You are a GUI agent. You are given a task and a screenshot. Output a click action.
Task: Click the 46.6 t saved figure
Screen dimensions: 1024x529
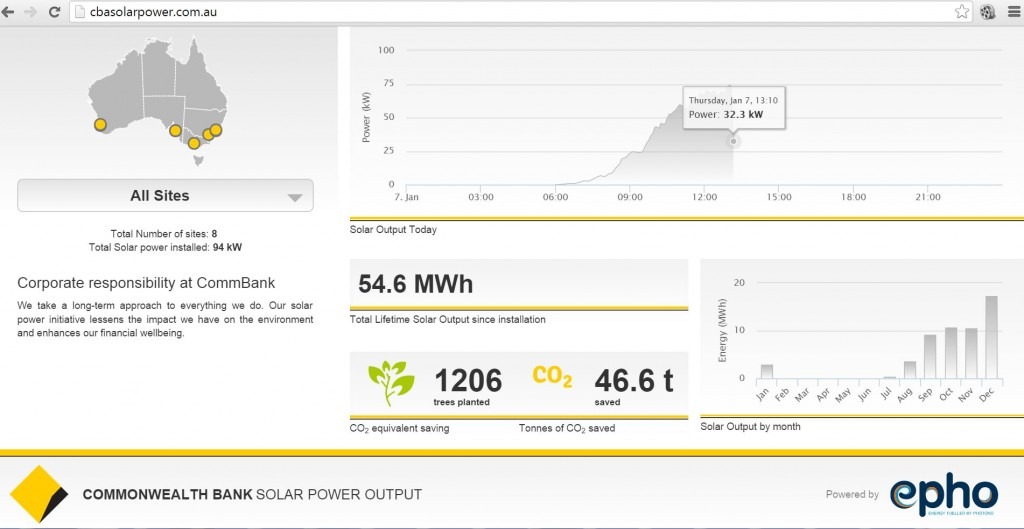(x=633, y=380)
